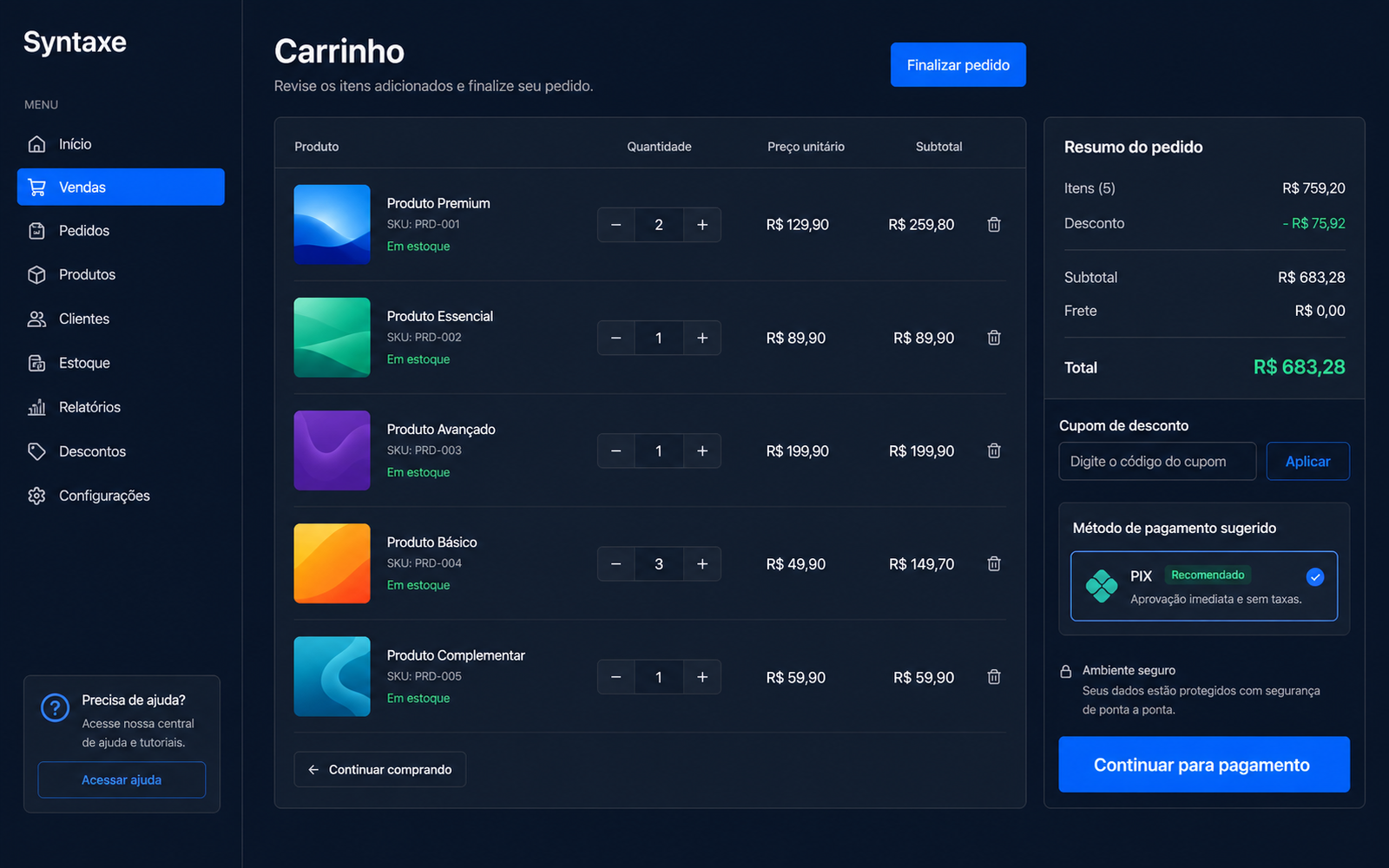Screen dimensions: 1389x868
Task: Click the help question-mark icon
Action: (55, 707)
